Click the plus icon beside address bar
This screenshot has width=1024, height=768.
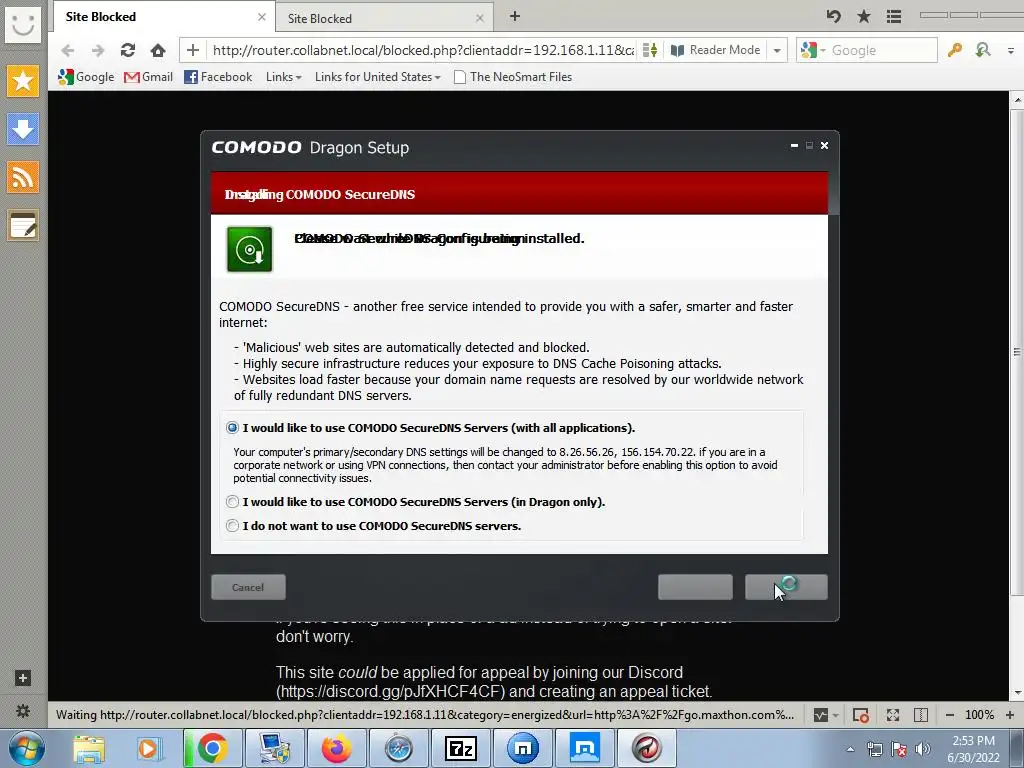click(x=193, y=50)
